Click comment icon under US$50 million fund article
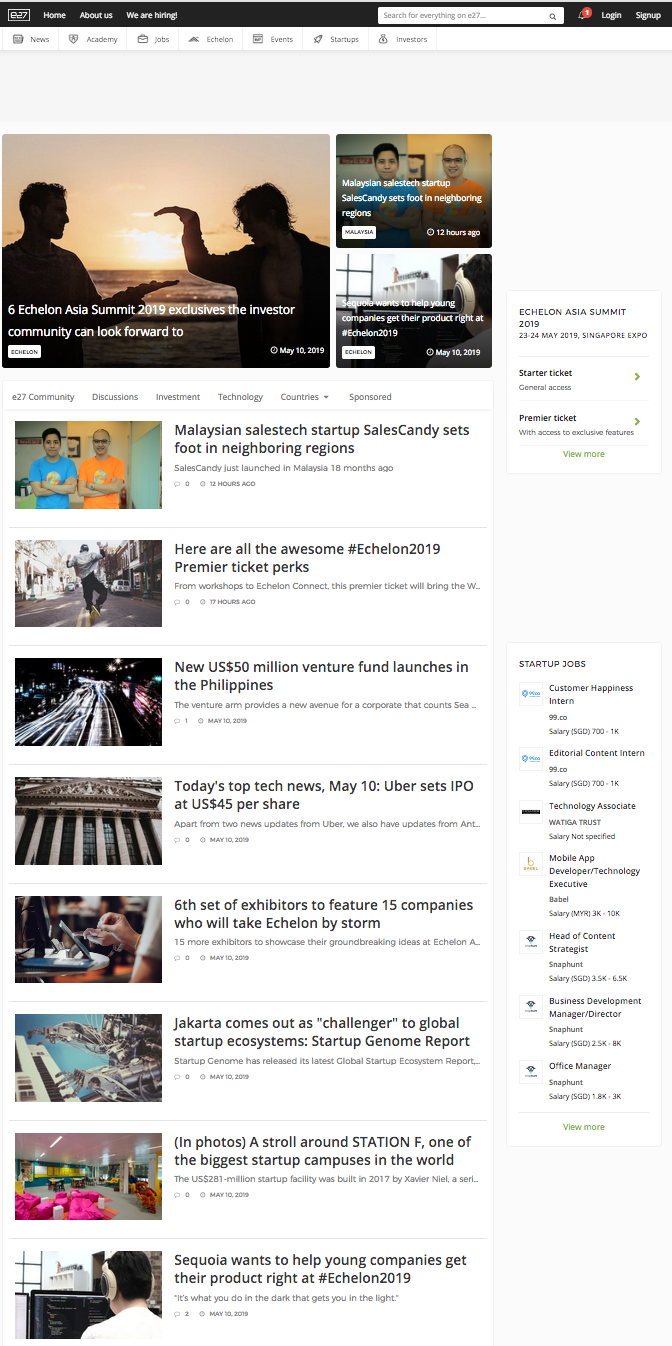This screenshot has width=672, height=1346. 177,721
